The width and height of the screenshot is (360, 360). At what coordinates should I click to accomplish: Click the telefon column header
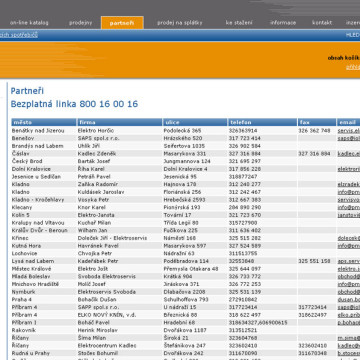click(262, 122)
